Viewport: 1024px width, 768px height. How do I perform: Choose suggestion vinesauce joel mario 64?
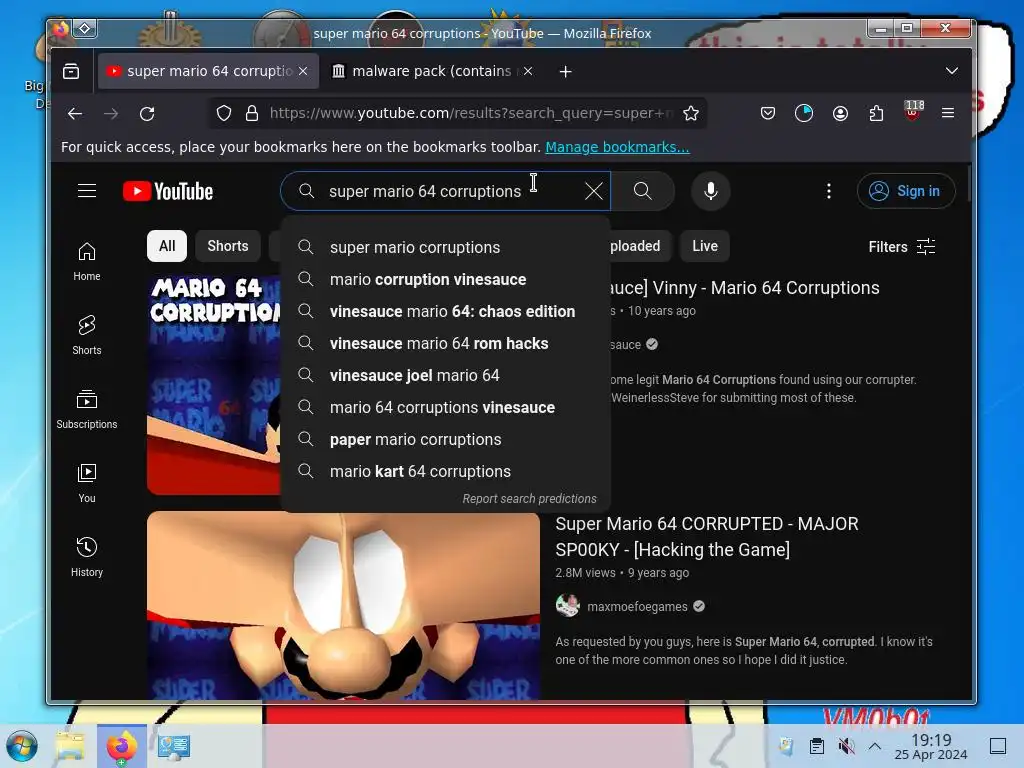[445, 376]
